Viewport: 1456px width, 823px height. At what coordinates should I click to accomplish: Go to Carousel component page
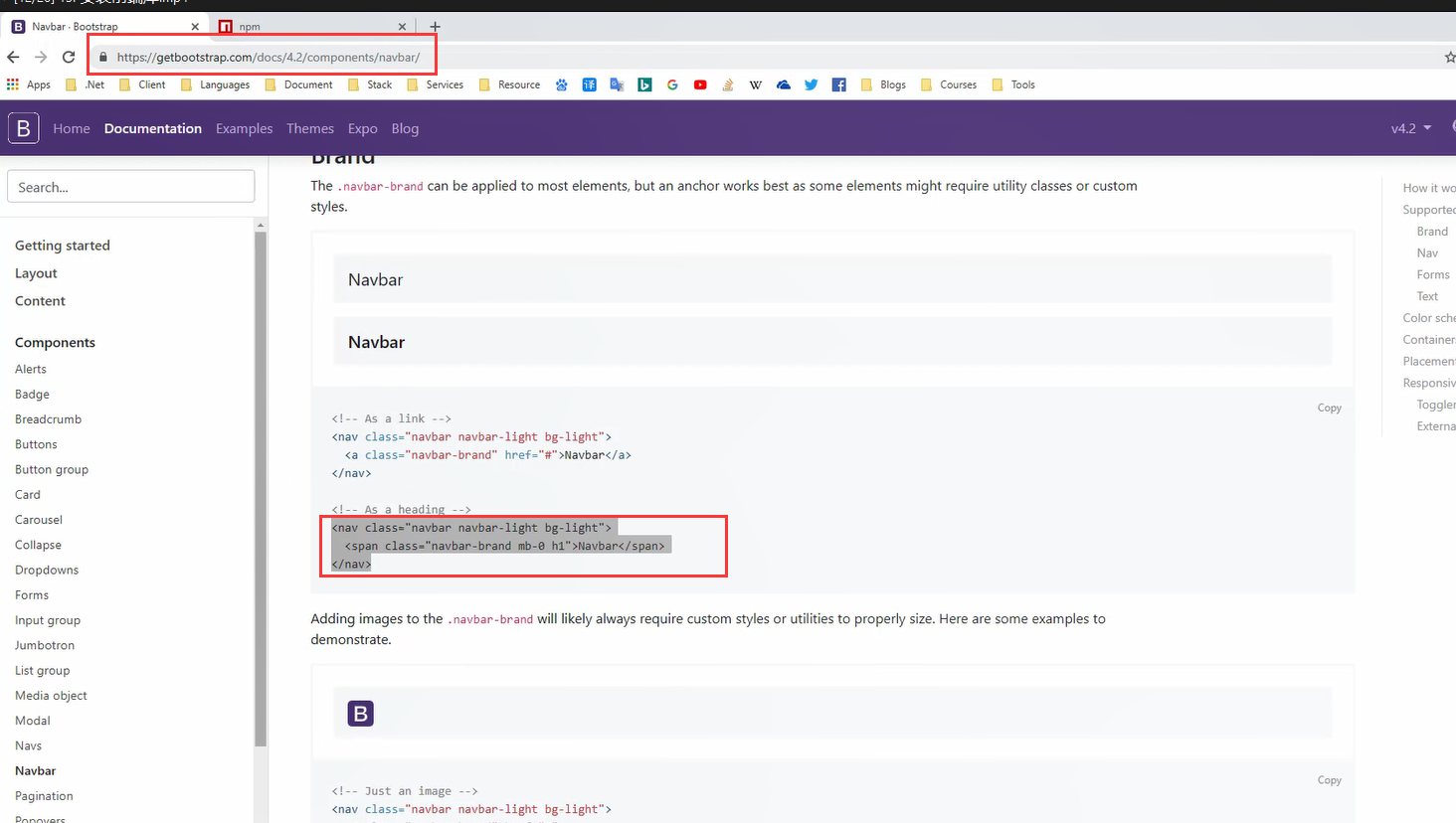39,520
